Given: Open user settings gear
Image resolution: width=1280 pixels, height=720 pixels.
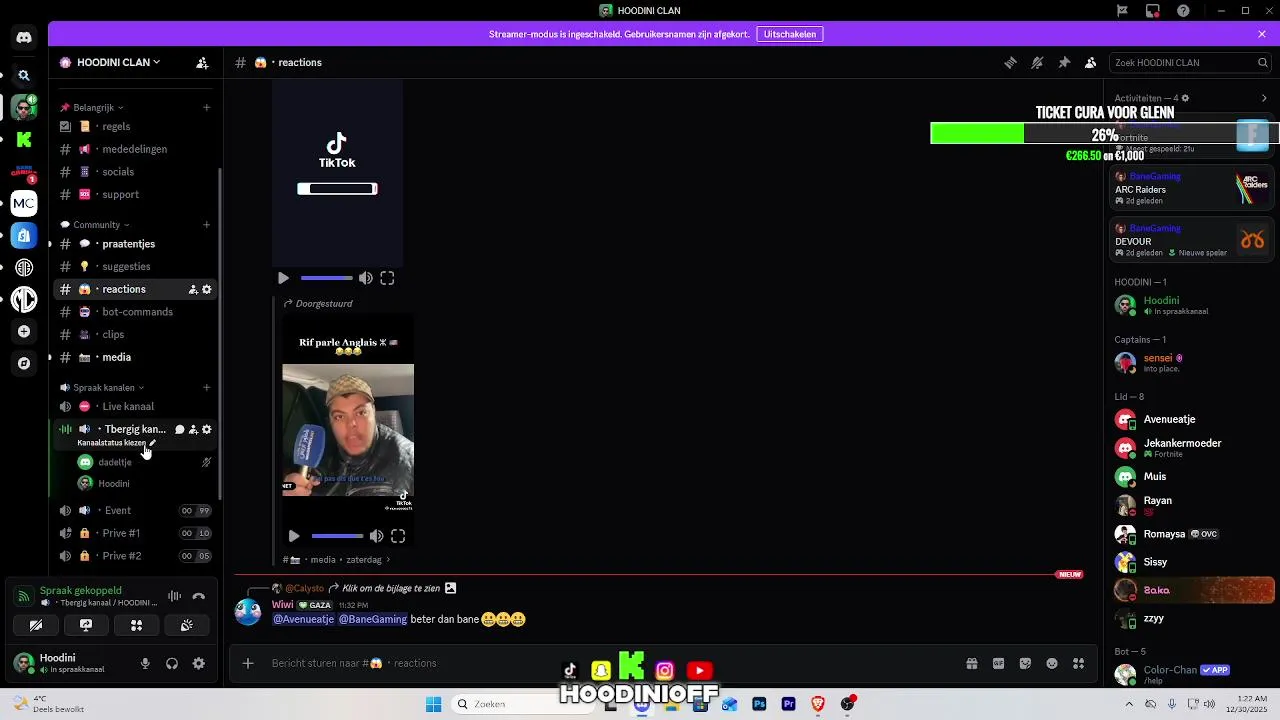Looking at the screenshot, I should 199,663.
